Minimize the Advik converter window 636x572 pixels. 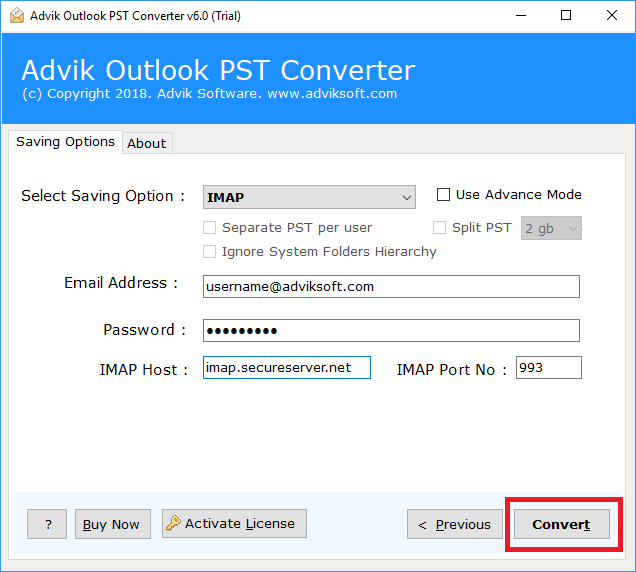click(x=521, y=15)
